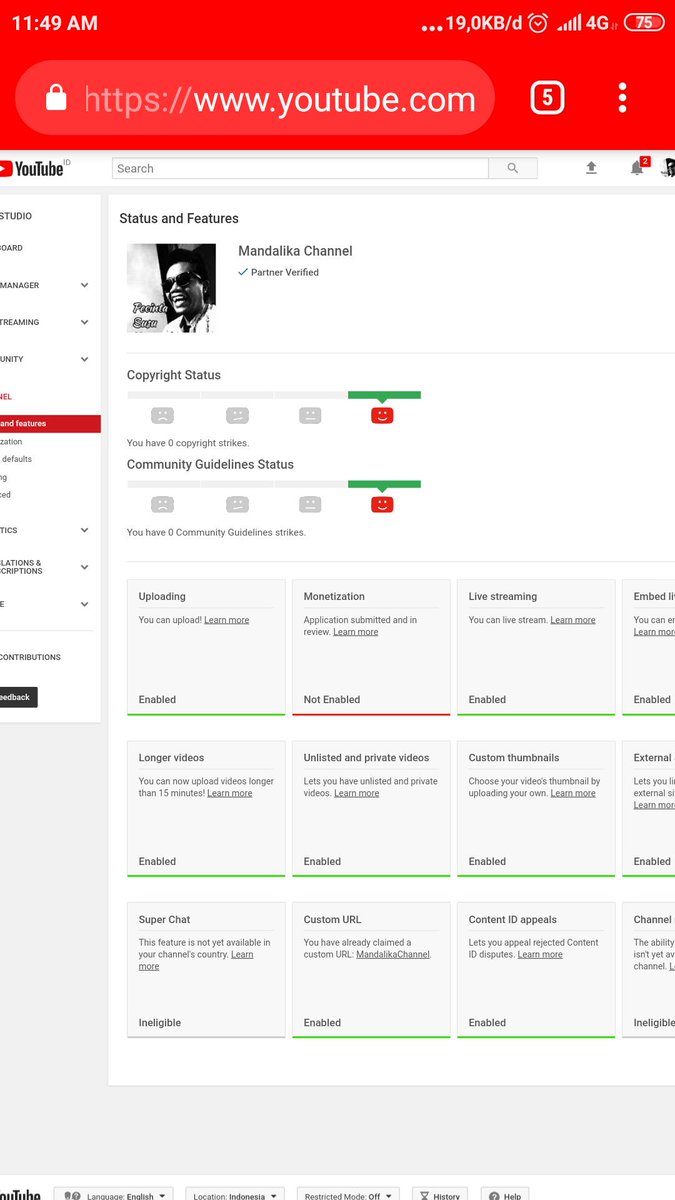The height and width of the screenshot is (1200, 675).
Task: Click the Partner Verified checkmark
Action: coord(243,272)
